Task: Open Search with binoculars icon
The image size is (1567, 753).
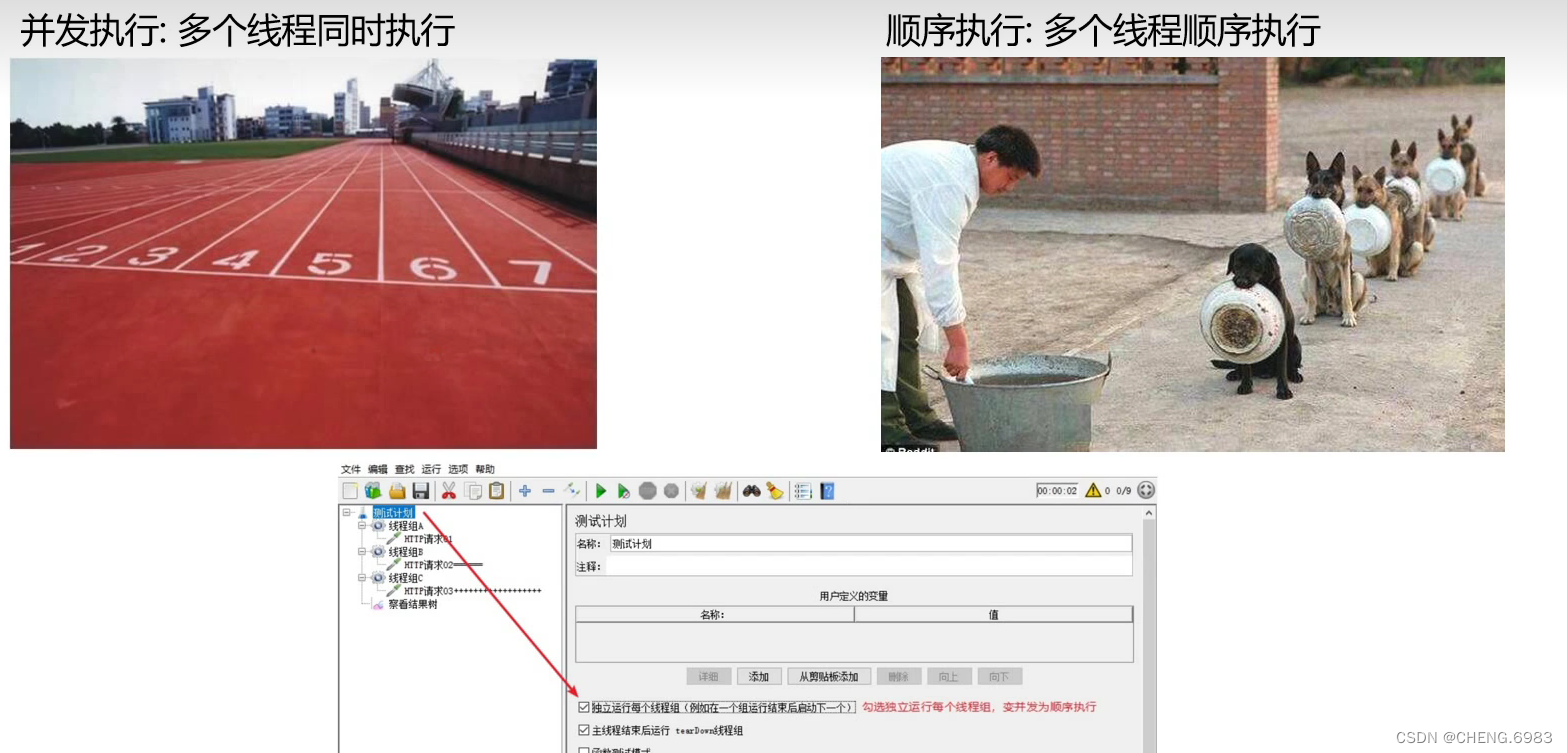Action: pos(751,491)
